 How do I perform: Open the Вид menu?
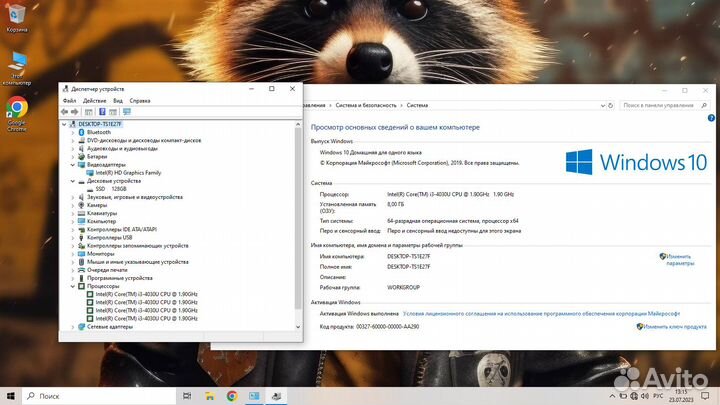[x=118, y=101]
